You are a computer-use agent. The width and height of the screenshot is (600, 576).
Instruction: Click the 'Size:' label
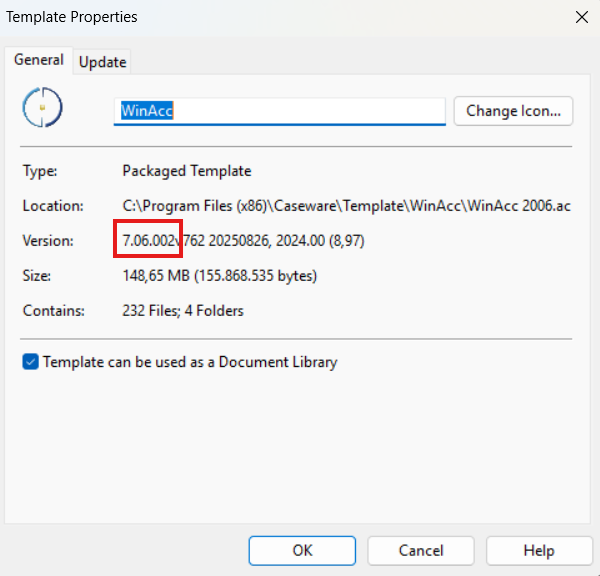(37, 276)
